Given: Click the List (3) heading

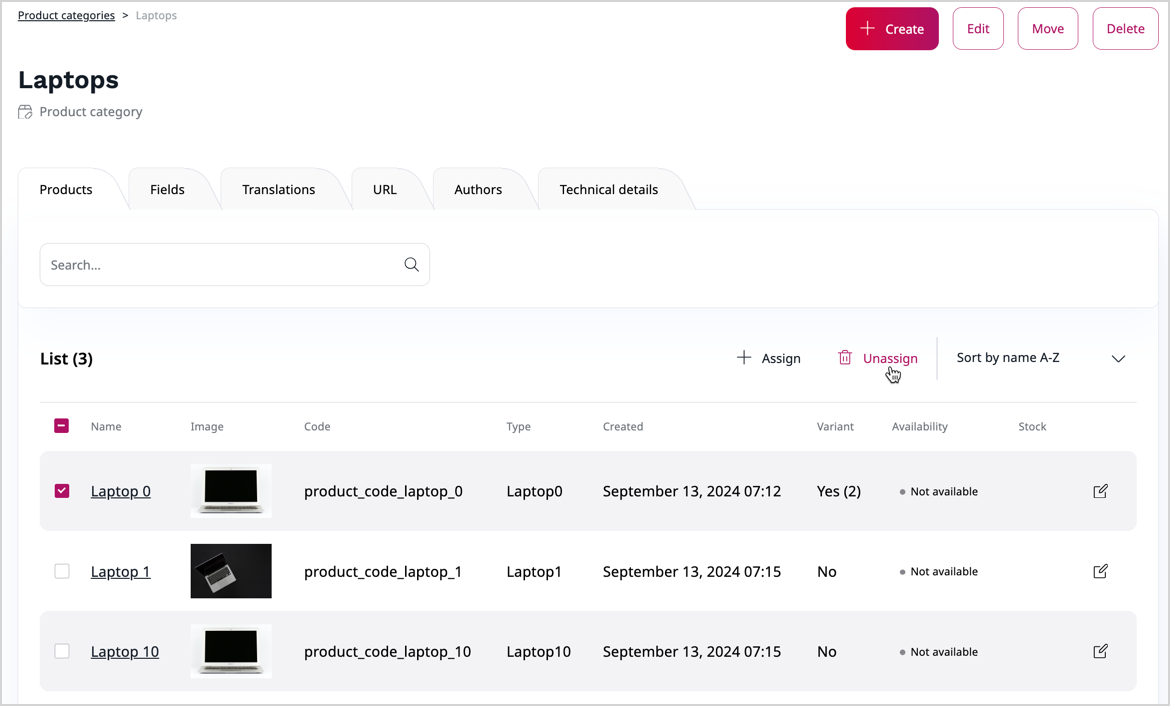Looking at the screenshot, I should (x=66, y=359).
